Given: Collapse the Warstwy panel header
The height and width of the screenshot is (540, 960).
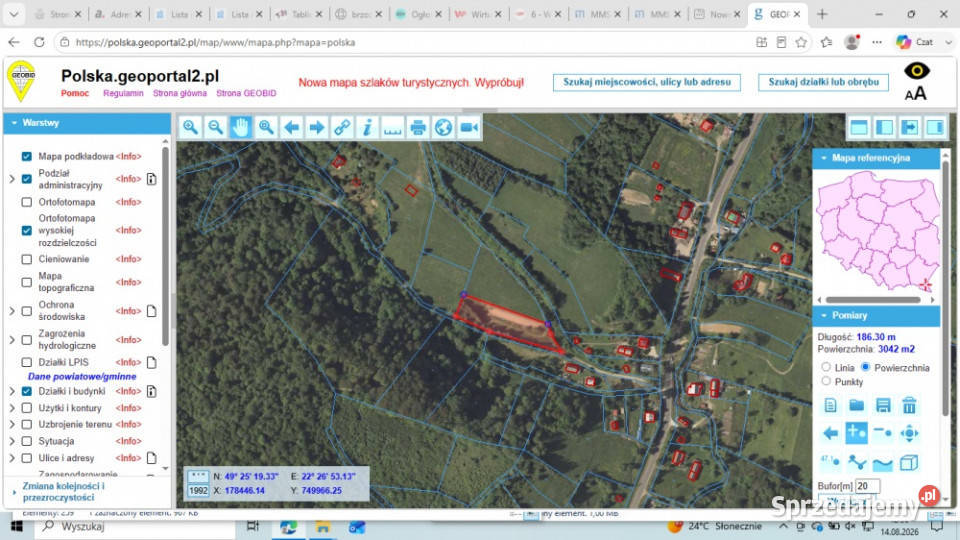Looking at the screenshot, I should point(87,123).
